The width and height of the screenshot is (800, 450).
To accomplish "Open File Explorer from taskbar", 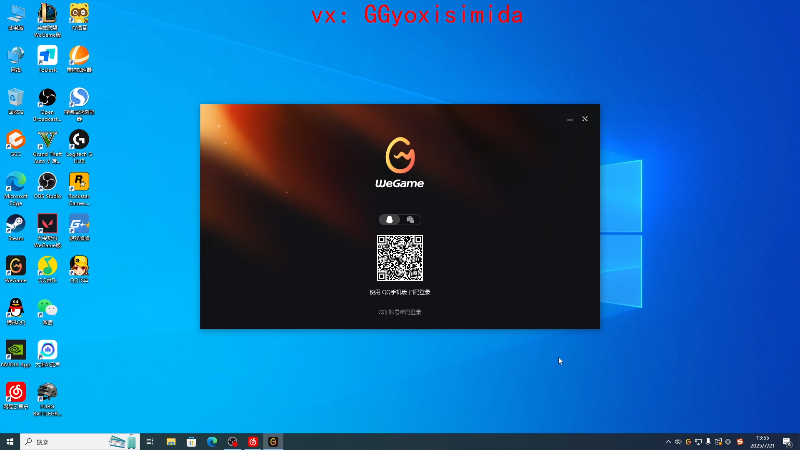I will tap(171, 441).
